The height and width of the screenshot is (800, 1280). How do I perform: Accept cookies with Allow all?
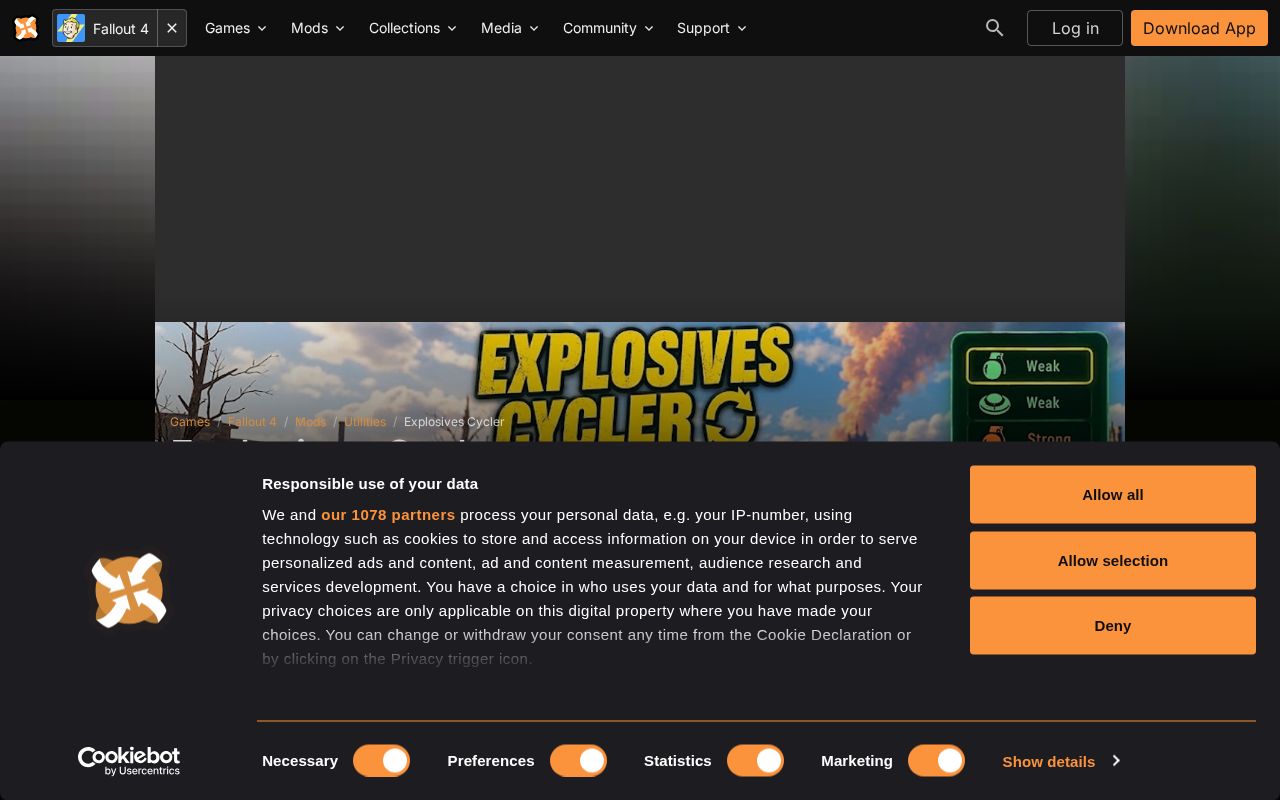tap(1112, 494)
